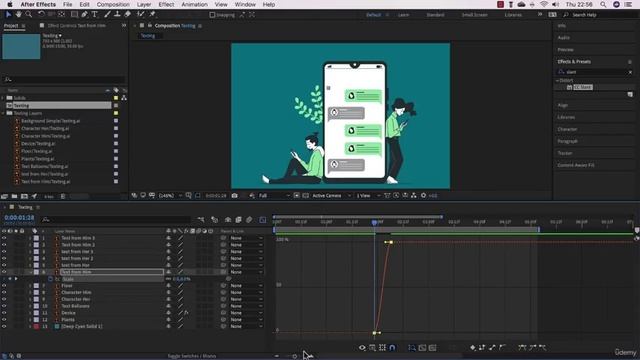Toggle graph editor in timeline header
The height and width of the screenshot is (360, 640).
[263, 220]
